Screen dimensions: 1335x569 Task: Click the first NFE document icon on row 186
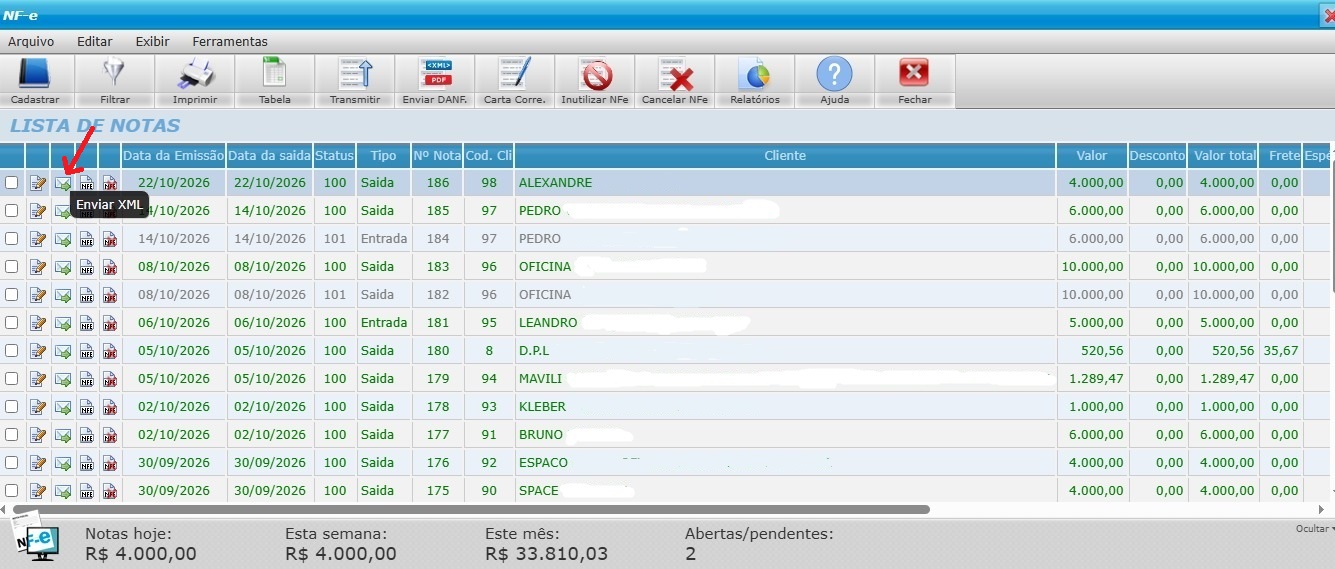(x=87, y=183)
